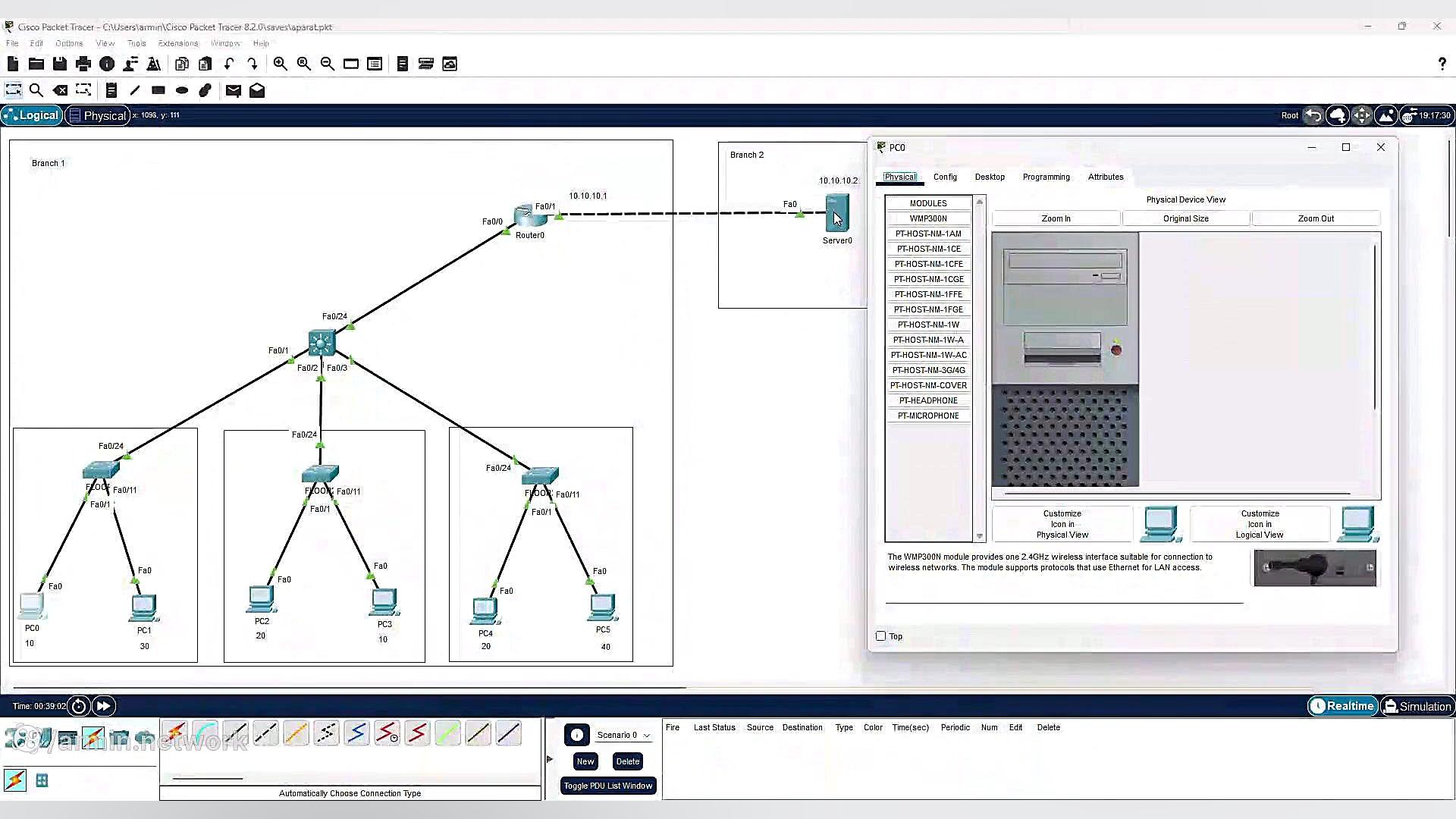Click the PC power button on device view
The image size is (1456, 819).
tap(1116, 350)
